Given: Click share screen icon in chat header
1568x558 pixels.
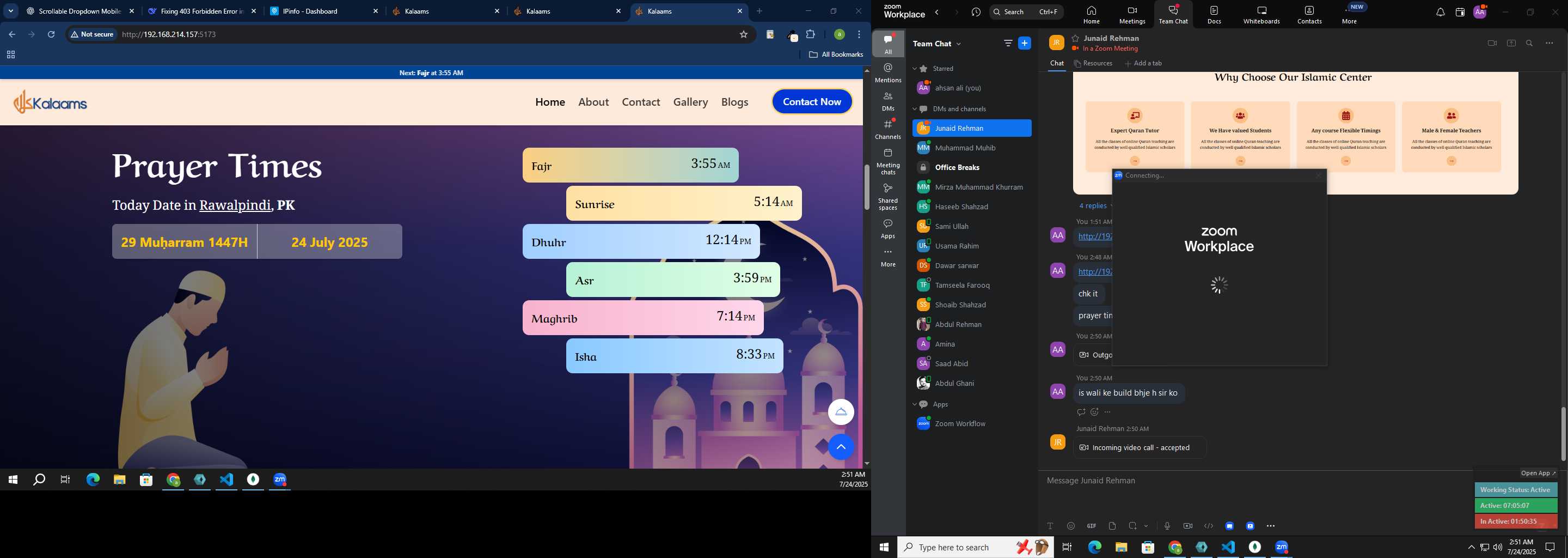Looking at the screenshot, I should click(x=1511, y=43).
